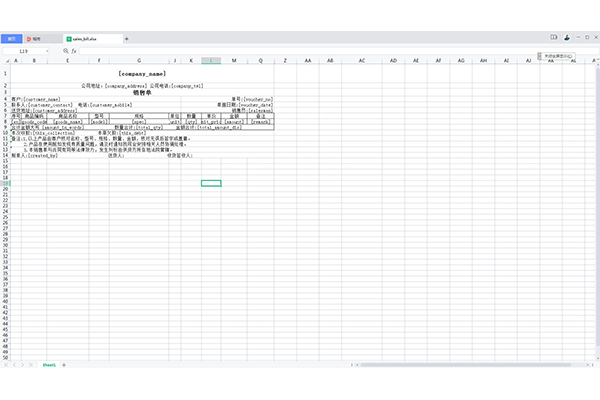600x400 pixels.
Task: Click the [amount] cell in row 8
Action: 234,122
